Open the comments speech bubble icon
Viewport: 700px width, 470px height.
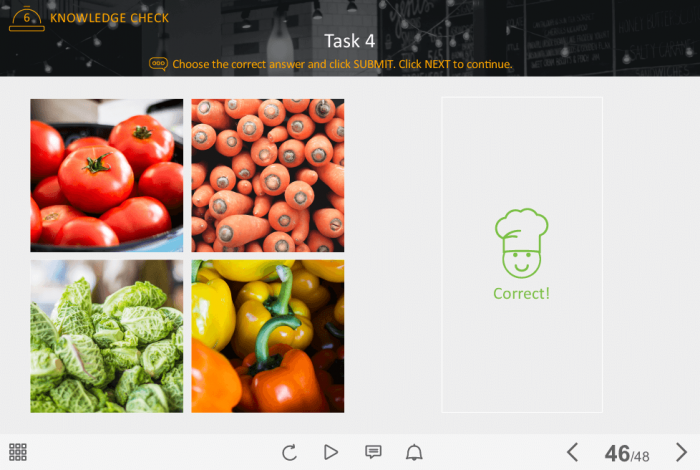coord(373,452)
